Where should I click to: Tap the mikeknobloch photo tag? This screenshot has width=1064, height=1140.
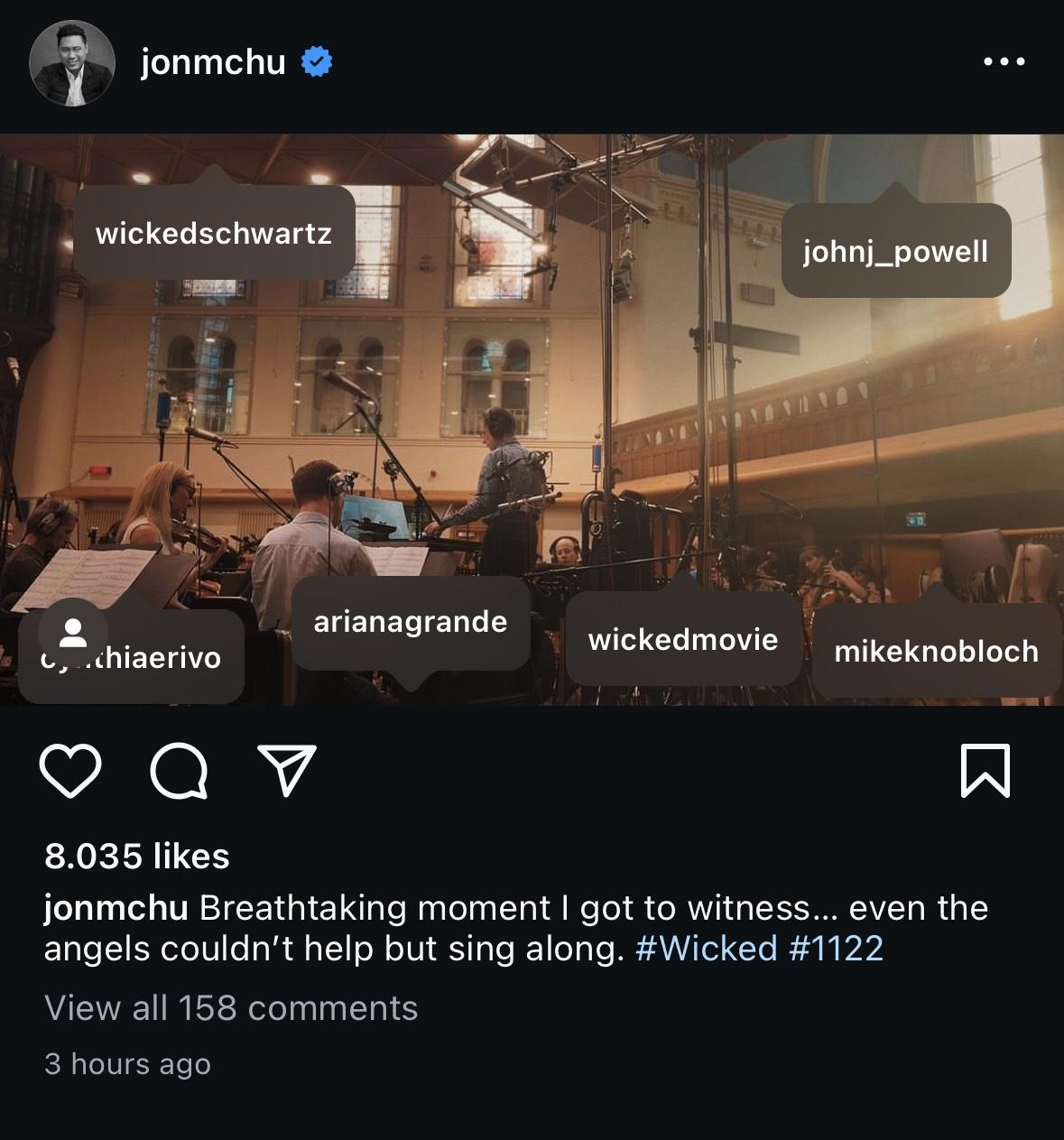coord(937,650)
